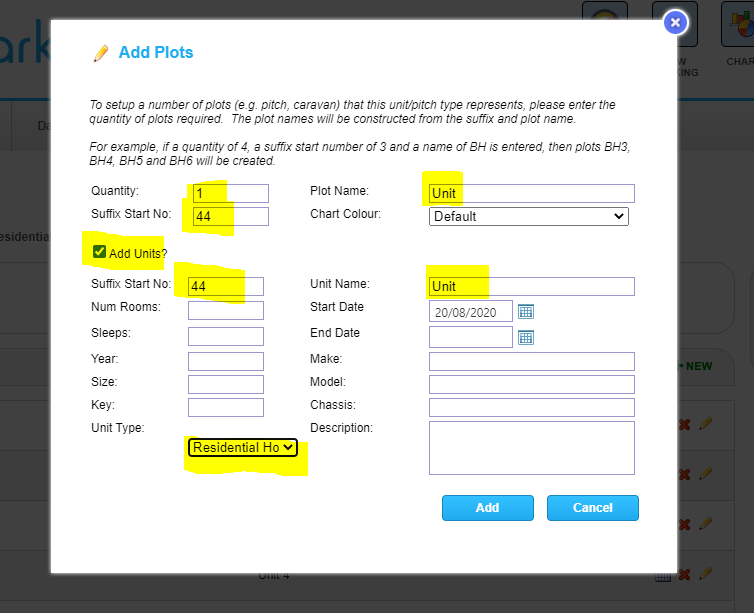This screenshot has width=754, height=613.
Task: Click into the Plot Name text field
Action: [x=531, y=193]
